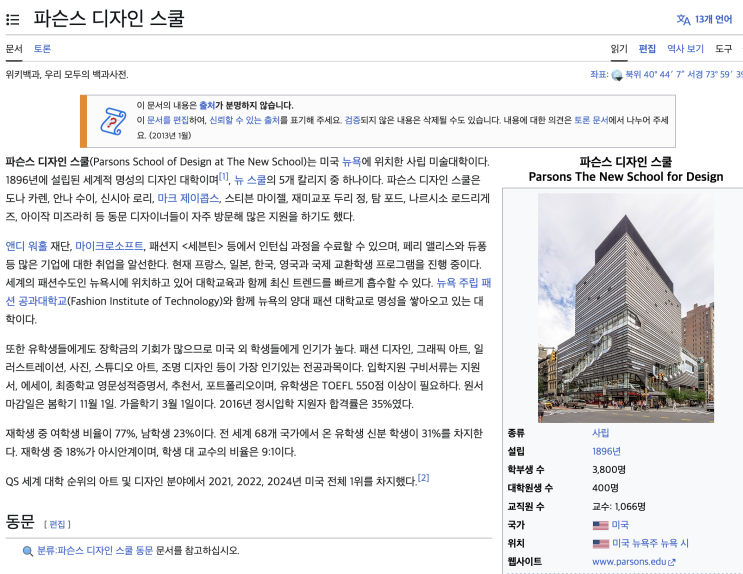The width and height of the screenshot is (743, 574).
Task: Click the 검증 link in the notice
Action: coord(352,120)
